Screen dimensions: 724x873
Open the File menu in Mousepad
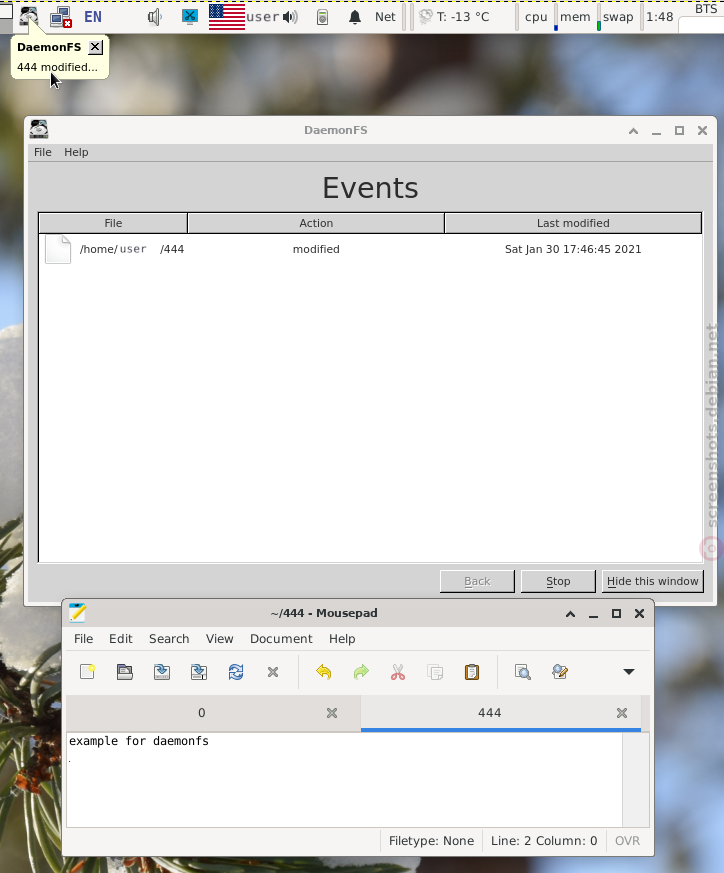84,639
